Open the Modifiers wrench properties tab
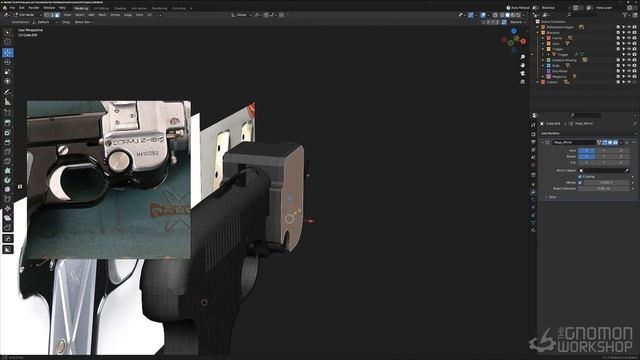The height and width of the screenshot is (360, 640). (x=533, y=192)
